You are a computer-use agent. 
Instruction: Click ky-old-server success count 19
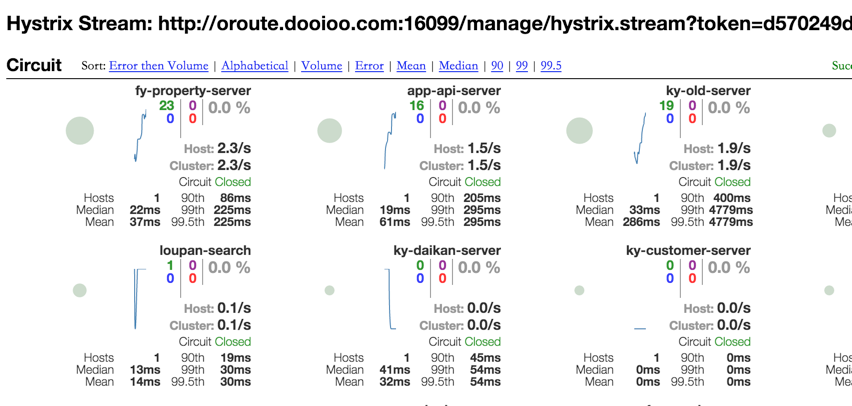click(666, 105)
